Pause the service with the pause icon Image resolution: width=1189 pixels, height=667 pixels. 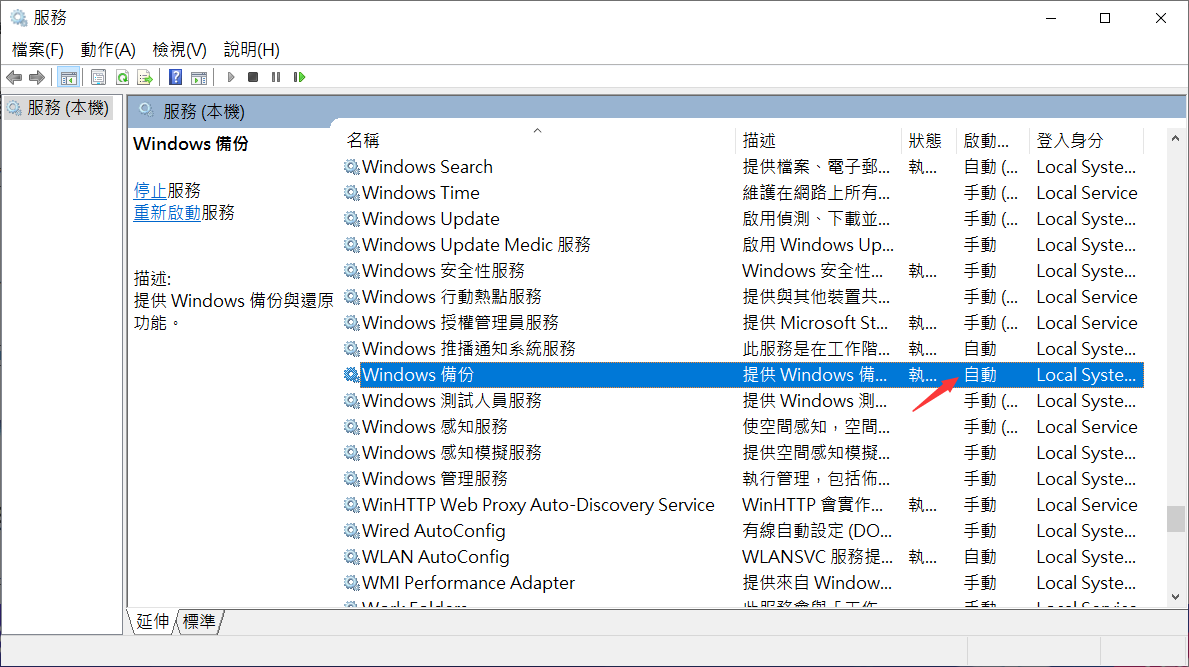pyautogui.click(x=276, y=77)
